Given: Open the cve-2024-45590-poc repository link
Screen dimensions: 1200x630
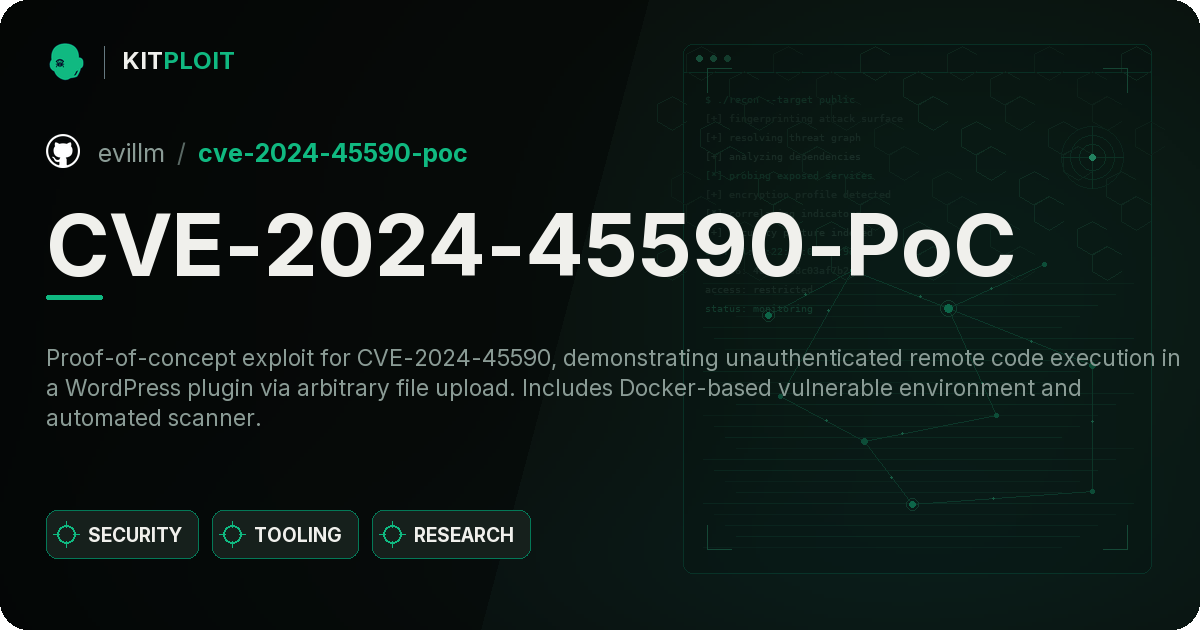Looking at the screenshot, I should (x=332, y=153).
